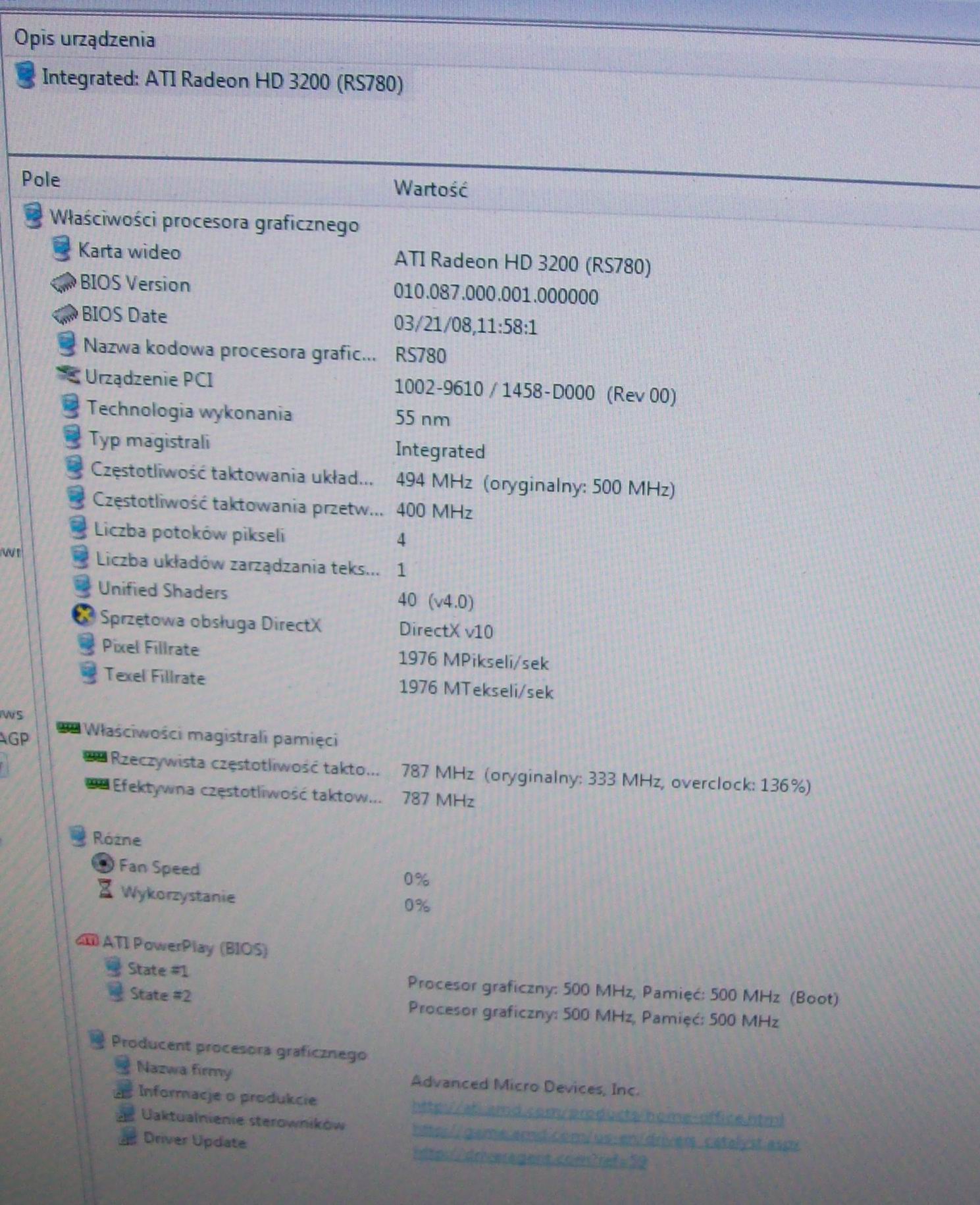Select the Integrated bus type value

440,450
